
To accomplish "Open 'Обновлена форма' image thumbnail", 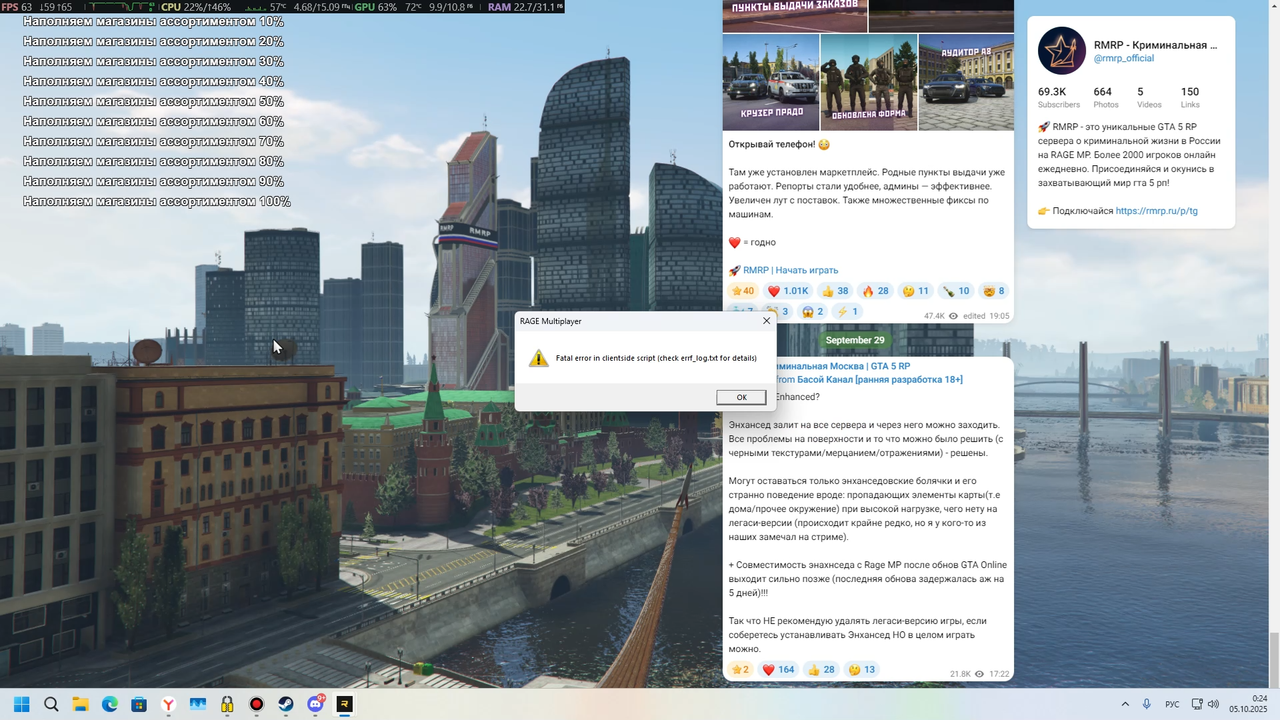I will click(x=869, y=82).
